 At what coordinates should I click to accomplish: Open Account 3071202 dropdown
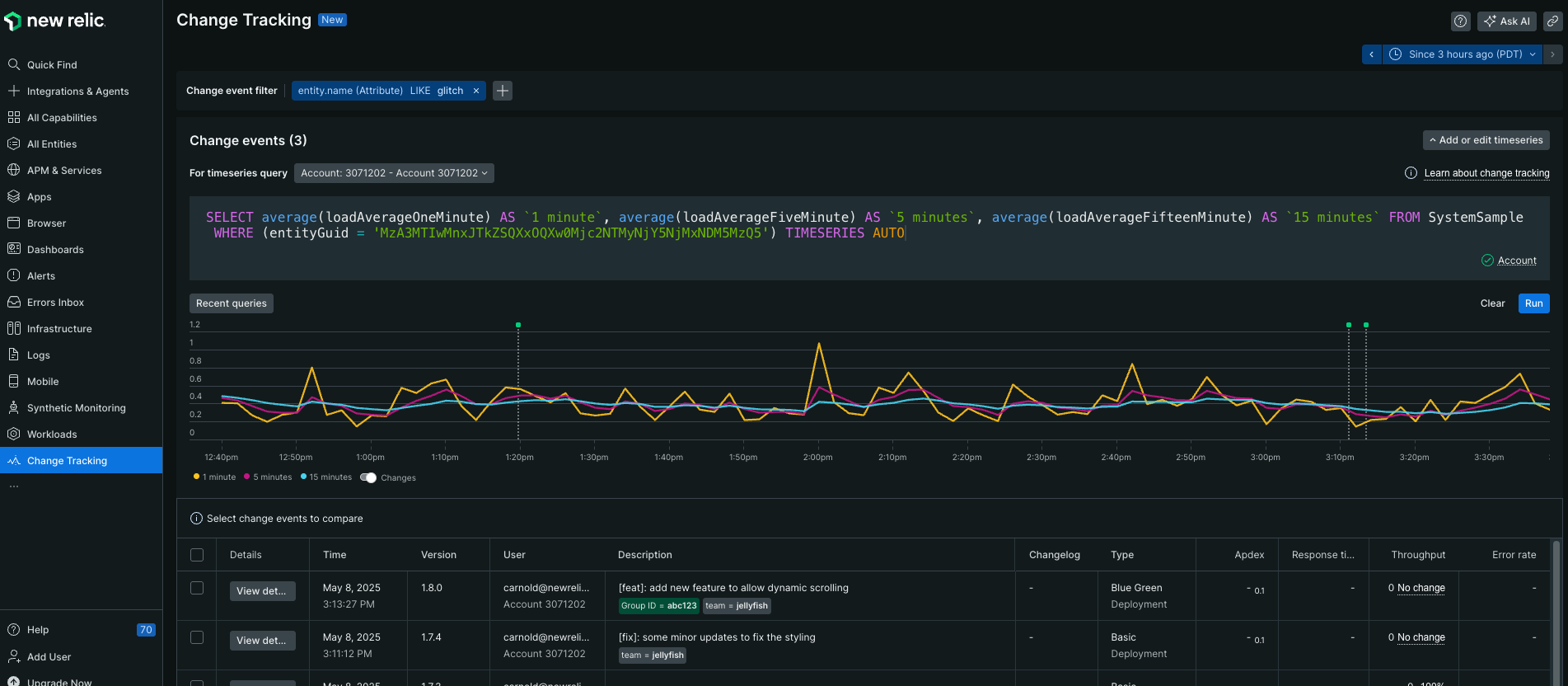(394, 173)
